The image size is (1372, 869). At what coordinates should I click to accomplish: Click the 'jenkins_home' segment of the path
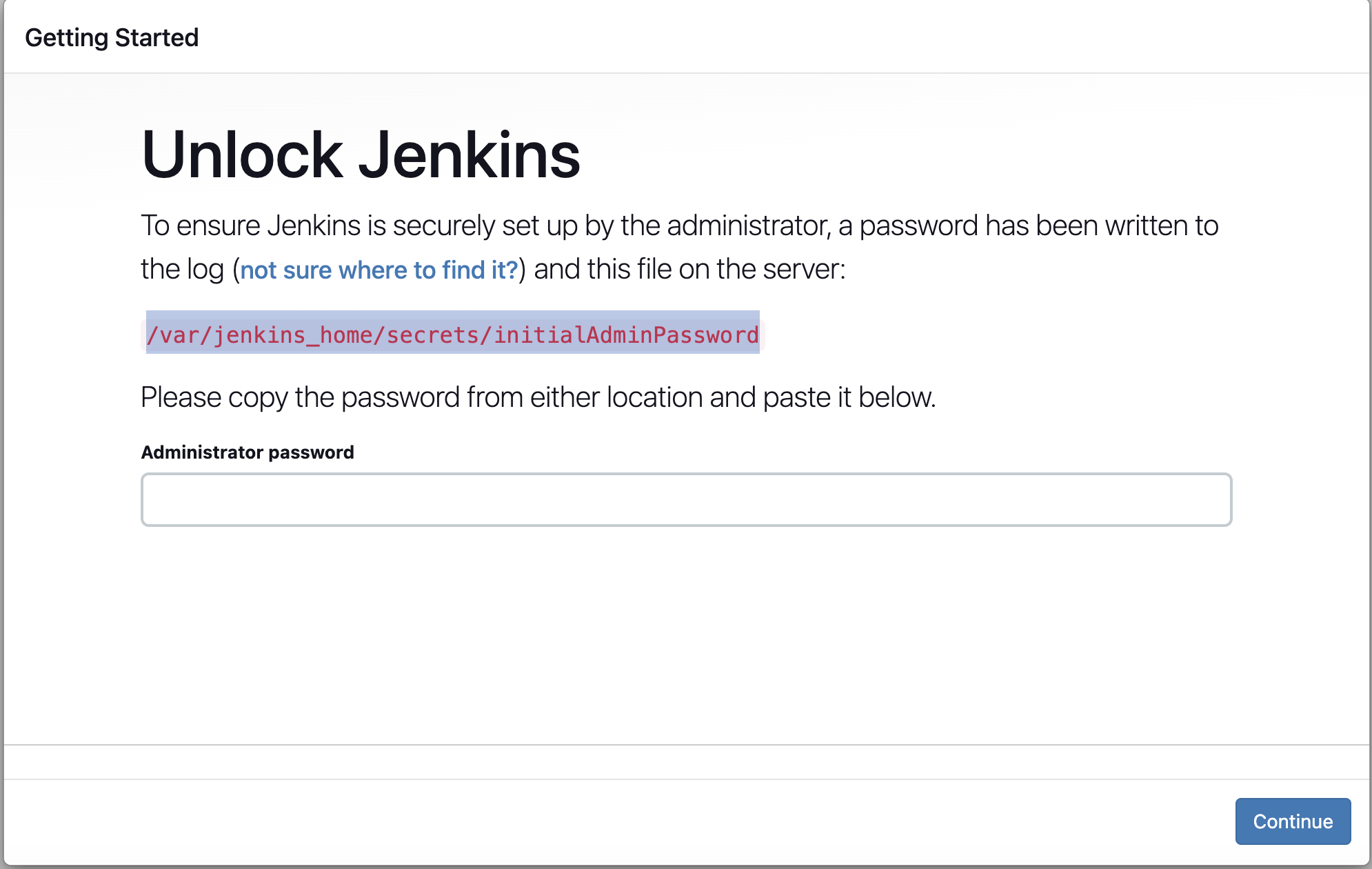click(293, 334)
